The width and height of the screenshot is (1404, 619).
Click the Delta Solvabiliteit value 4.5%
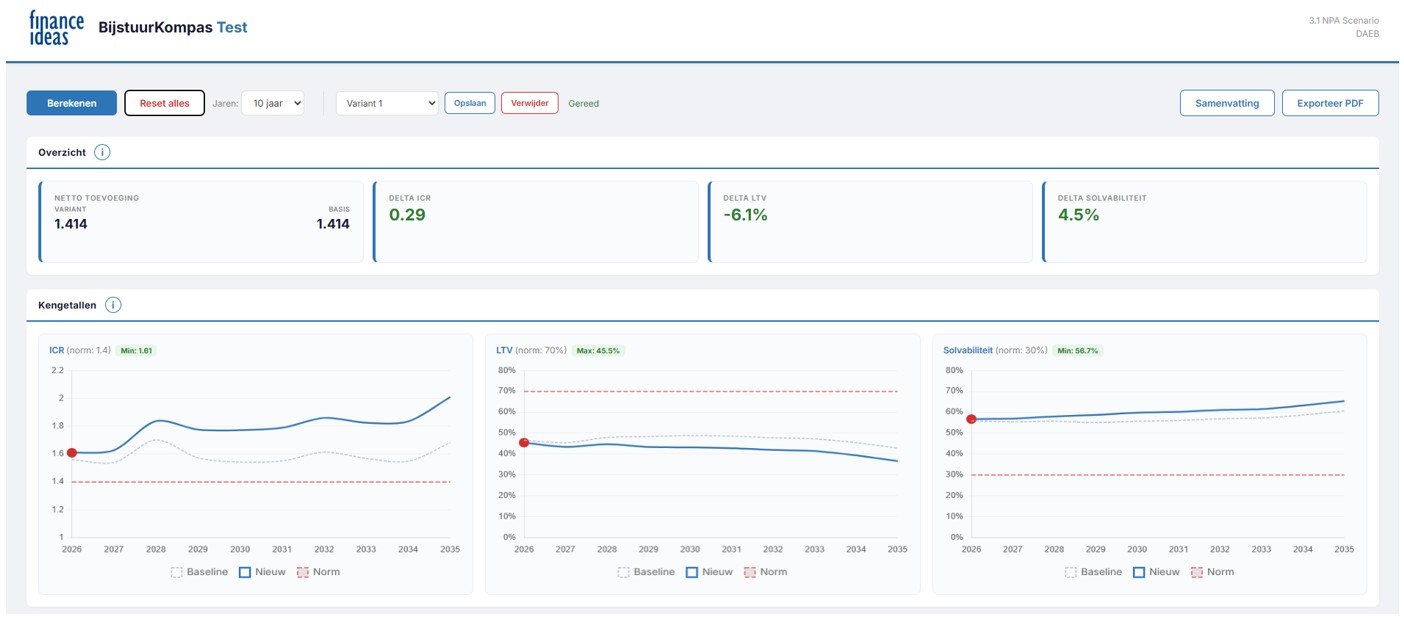pos(1078,214)
